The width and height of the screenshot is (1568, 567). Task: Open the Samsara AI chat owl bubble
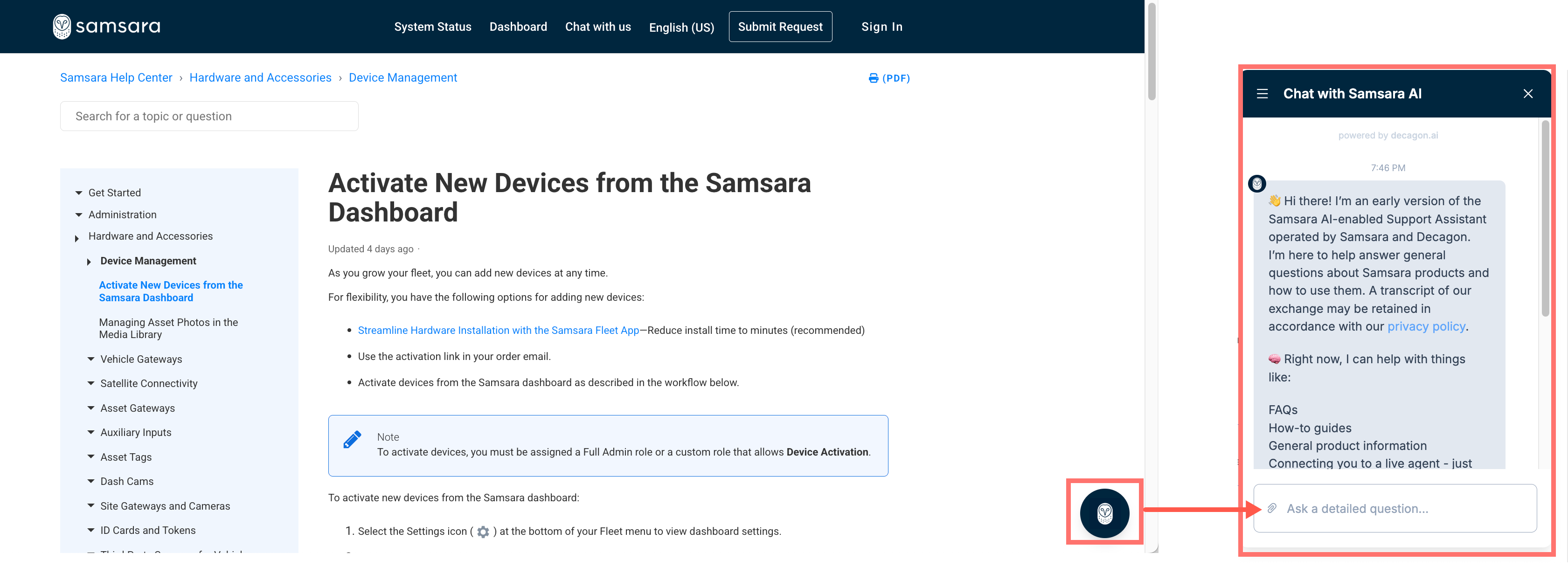pyautogui.click(x=1104, y=513)
